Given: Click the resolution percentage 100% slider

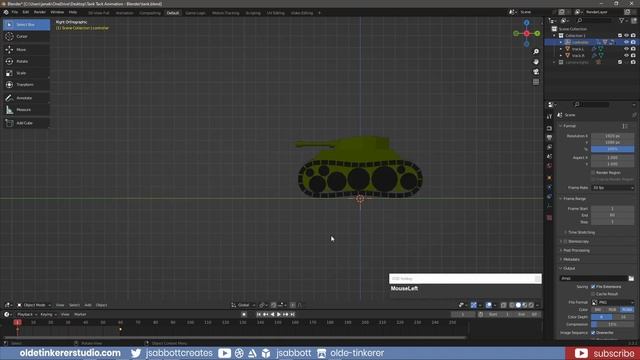Looking at the screenshot, I should (613, 149).
